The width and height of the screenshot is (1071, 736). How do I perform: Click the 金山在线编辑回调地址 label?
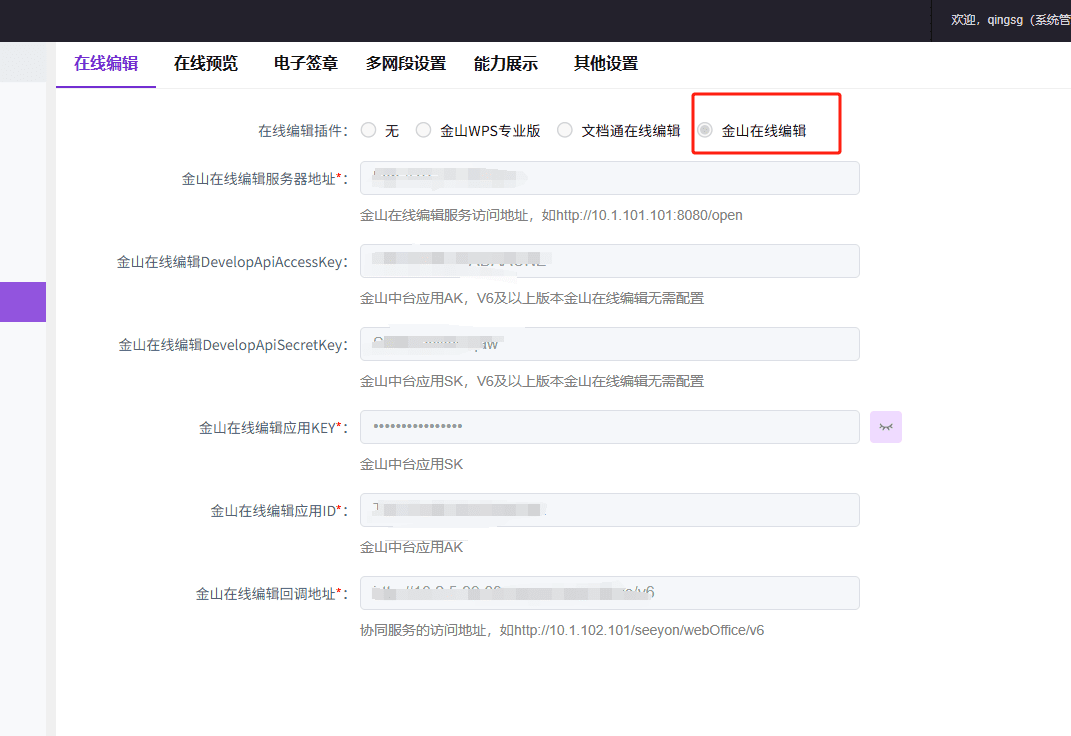click(x=272, y=594)
